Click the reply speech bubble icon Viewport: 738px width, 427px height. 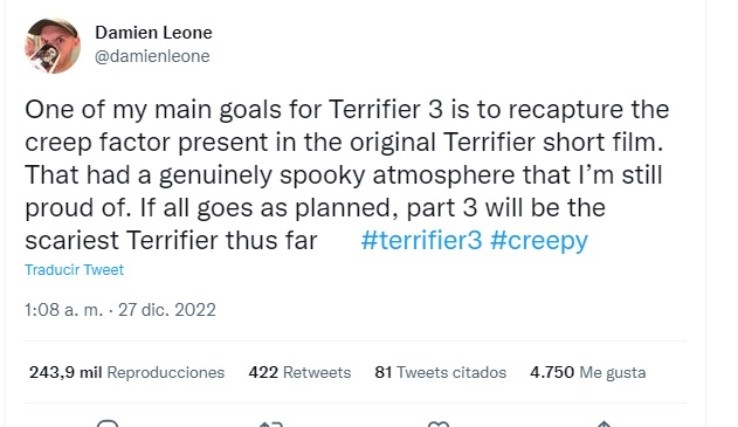click(x=108, y=423)
